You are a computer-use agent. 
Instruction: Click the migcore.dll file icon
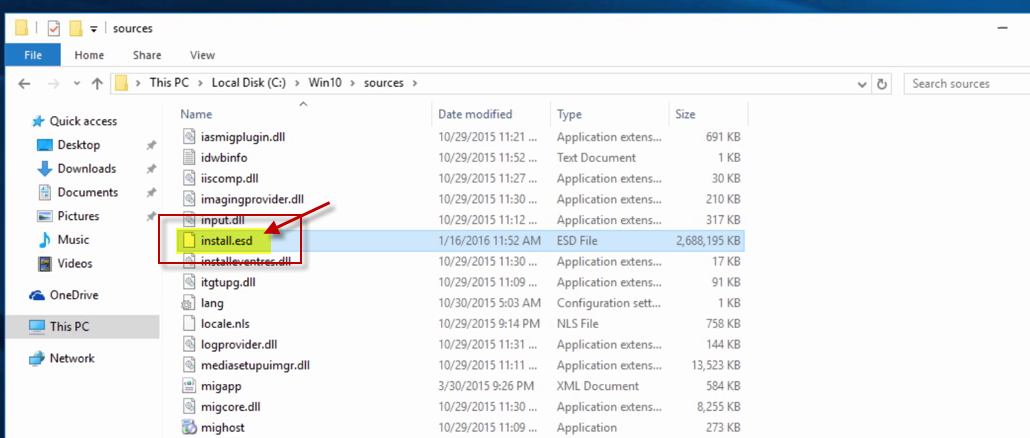click(x=189, y=407)
